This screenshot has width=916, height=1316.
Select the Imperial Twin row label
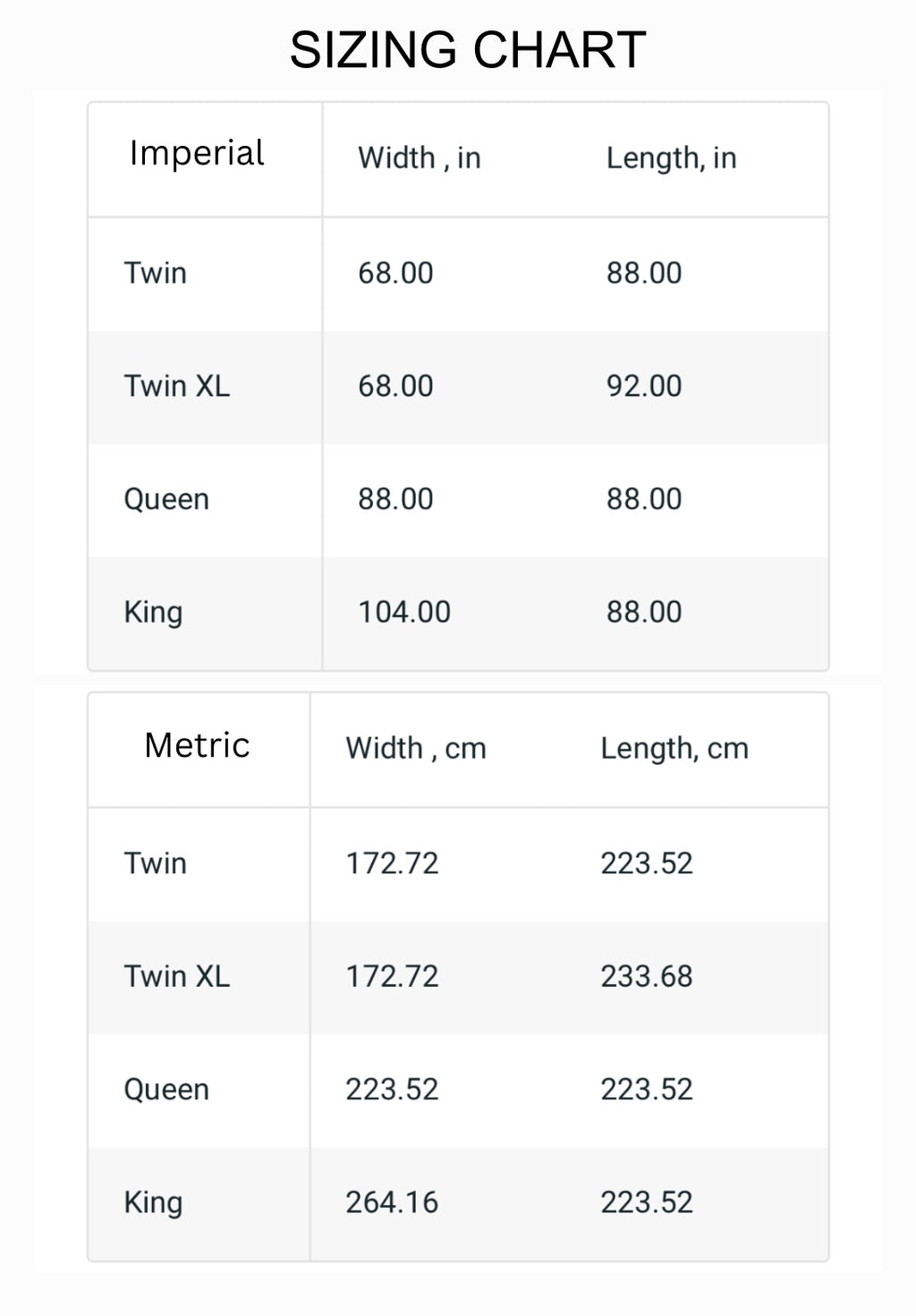tap(156, 273)
